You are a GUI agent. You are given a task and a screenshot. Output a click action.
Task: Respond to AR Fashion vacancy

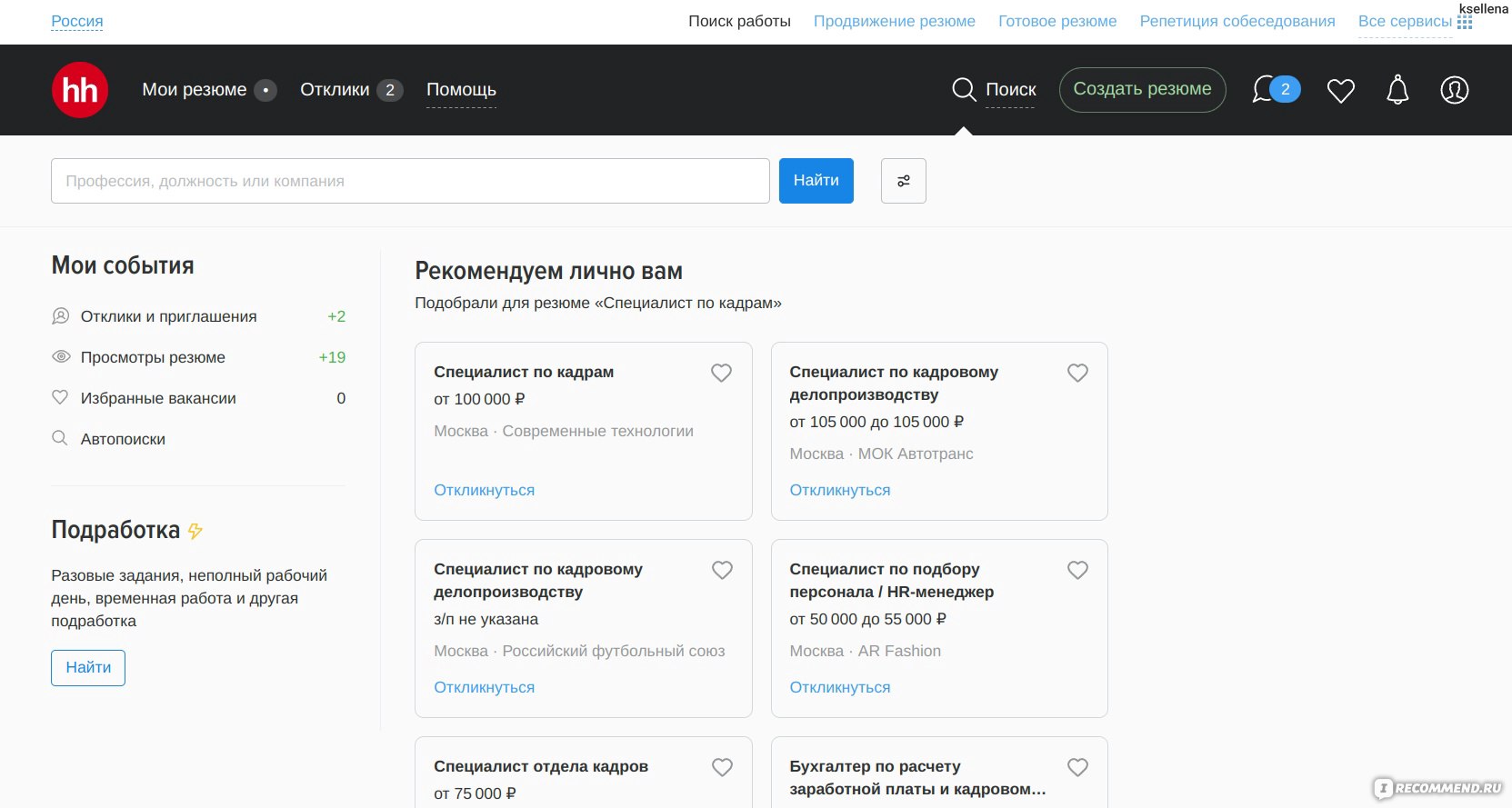pyautogui.click(x=840, y=687)
